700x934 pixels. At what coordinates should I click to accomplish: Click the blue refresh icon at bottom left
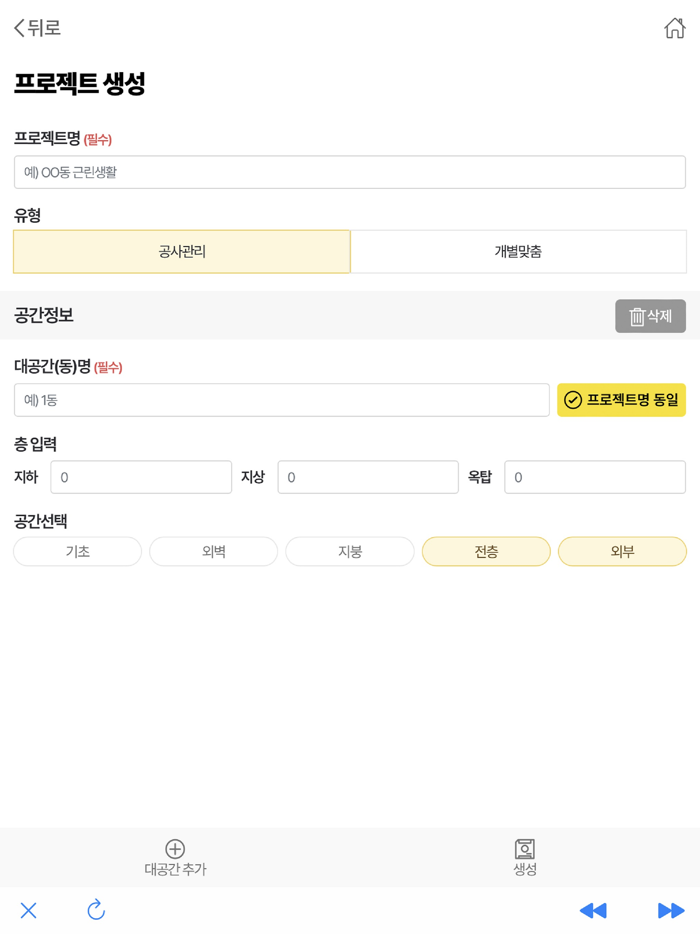click(x=97, y=911)
